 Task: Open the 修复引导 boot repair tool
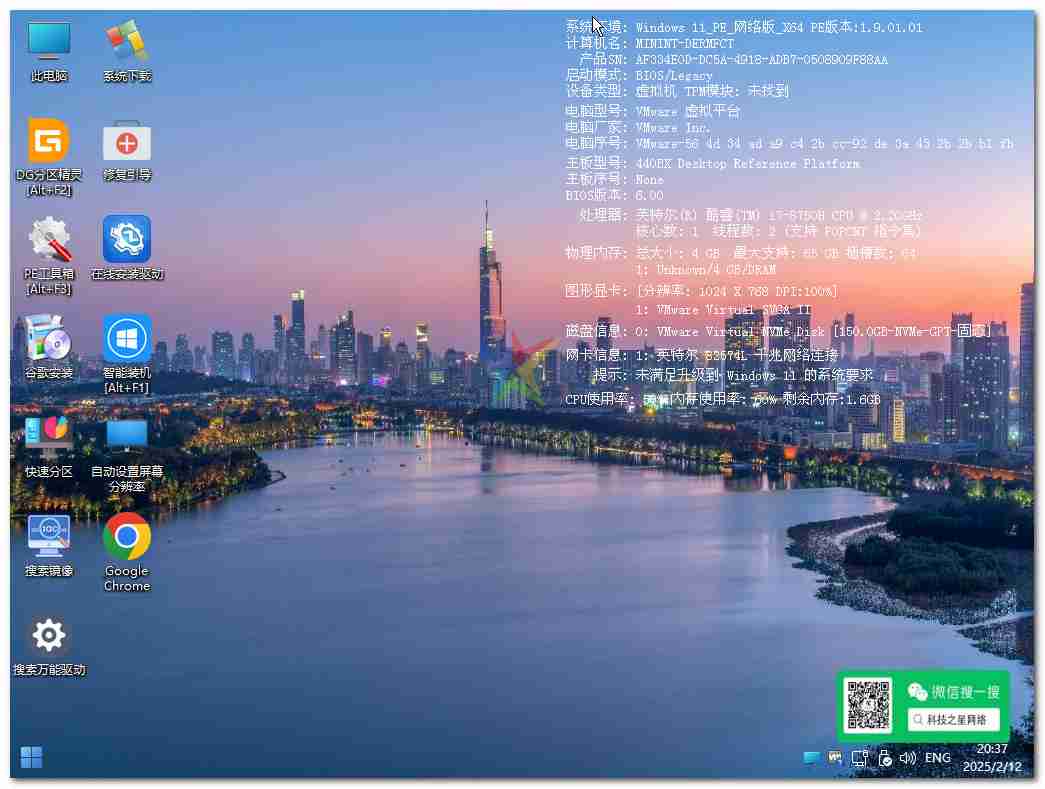click(x=126, y=140)
